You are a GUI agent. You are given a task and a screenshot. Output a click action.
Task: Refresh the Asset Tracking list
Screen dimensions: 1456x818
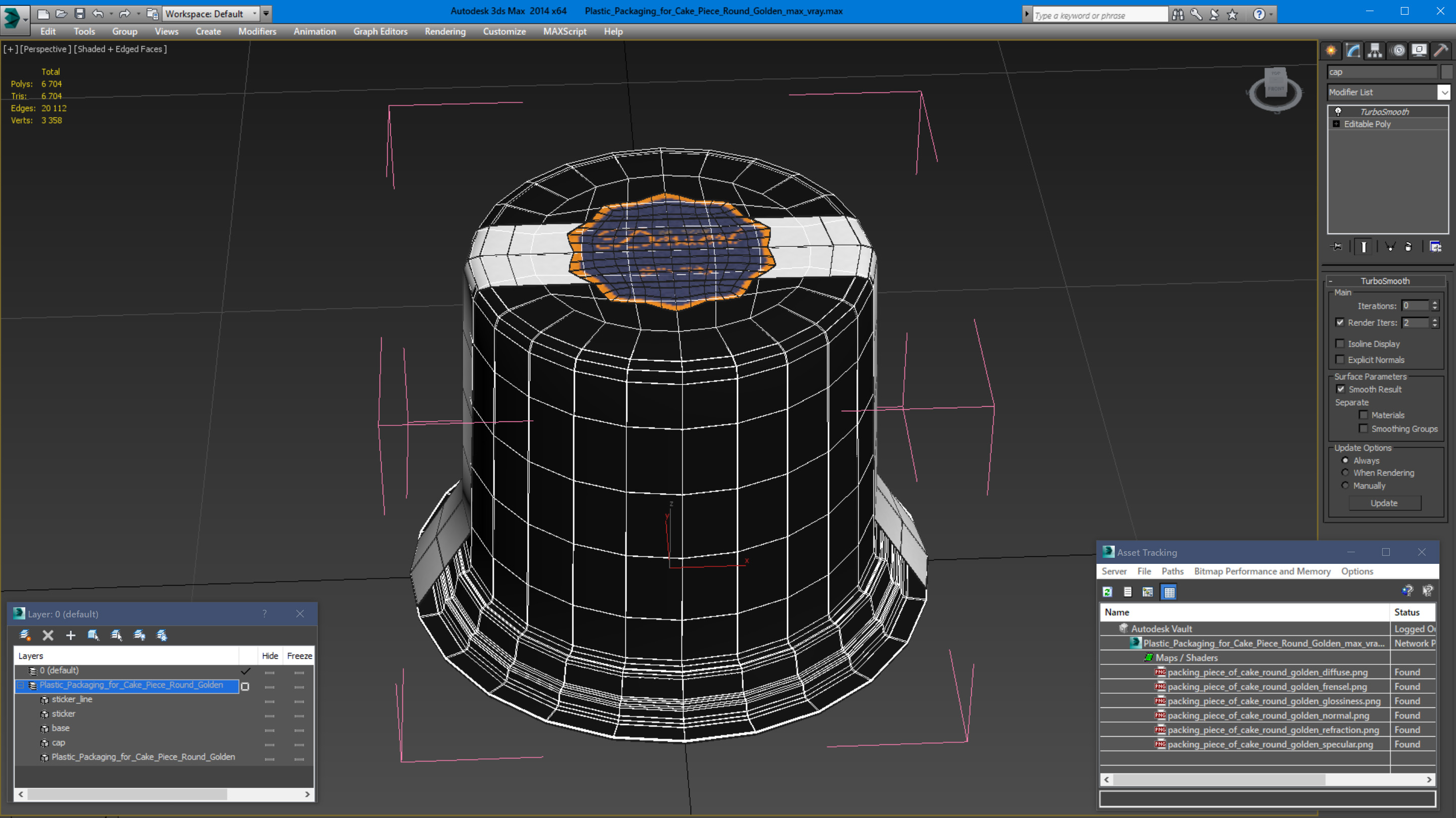(1107, 592)
